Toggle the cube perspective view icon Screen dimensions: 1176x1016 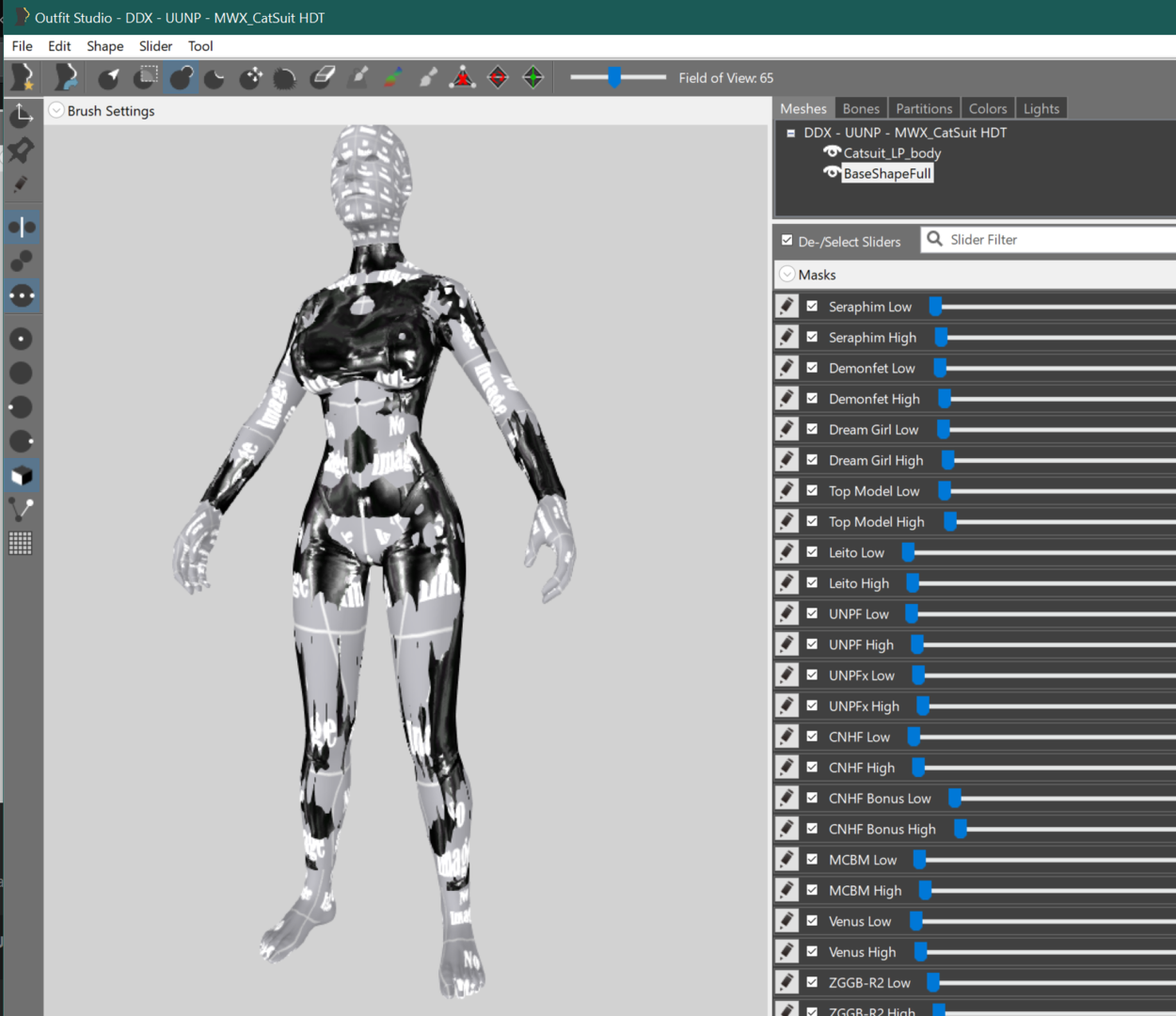point(22,475)
